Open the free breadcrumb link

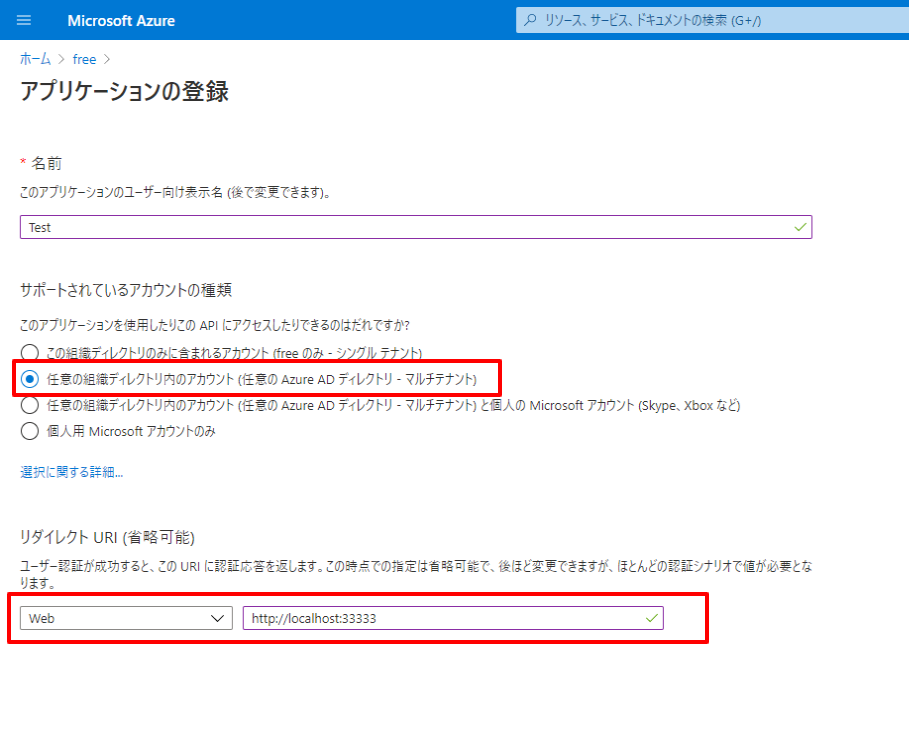84,59
